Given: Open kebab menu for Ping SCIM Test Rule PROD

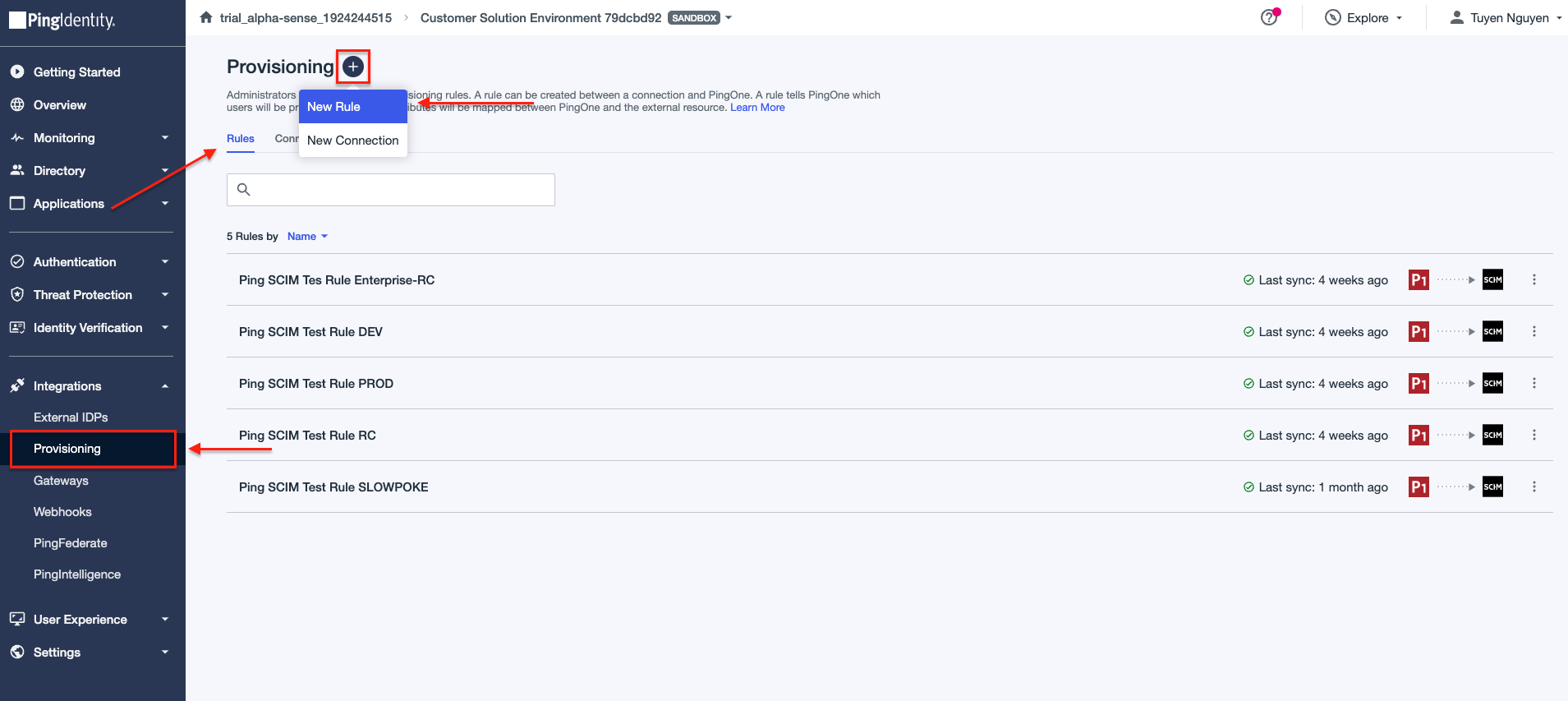Looking at the screenshot, I should (1534, 383).
